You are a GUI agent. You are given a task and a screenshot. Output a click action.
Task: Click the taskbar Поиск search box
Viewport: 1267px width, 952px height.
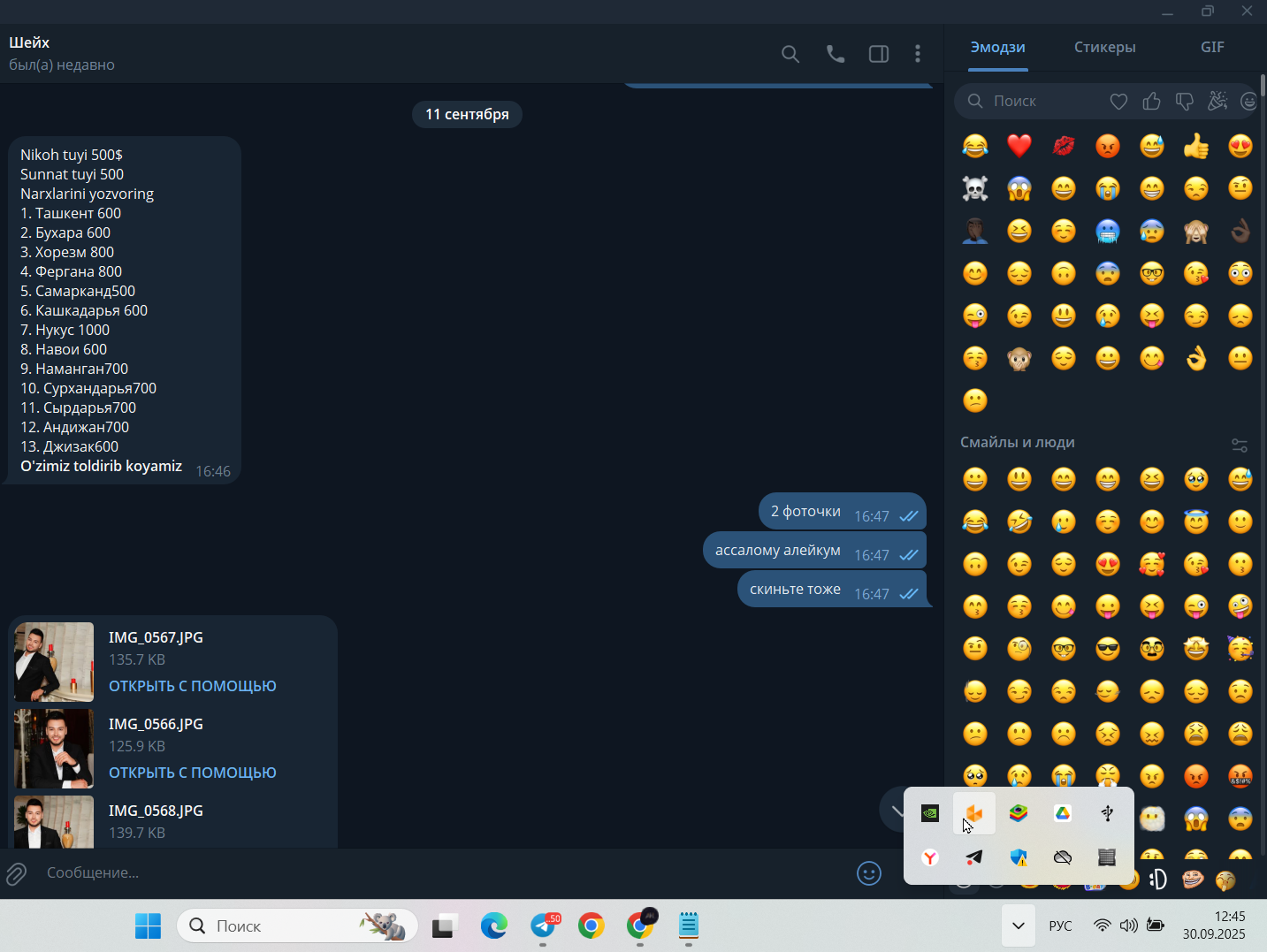(x=297, y=925)
